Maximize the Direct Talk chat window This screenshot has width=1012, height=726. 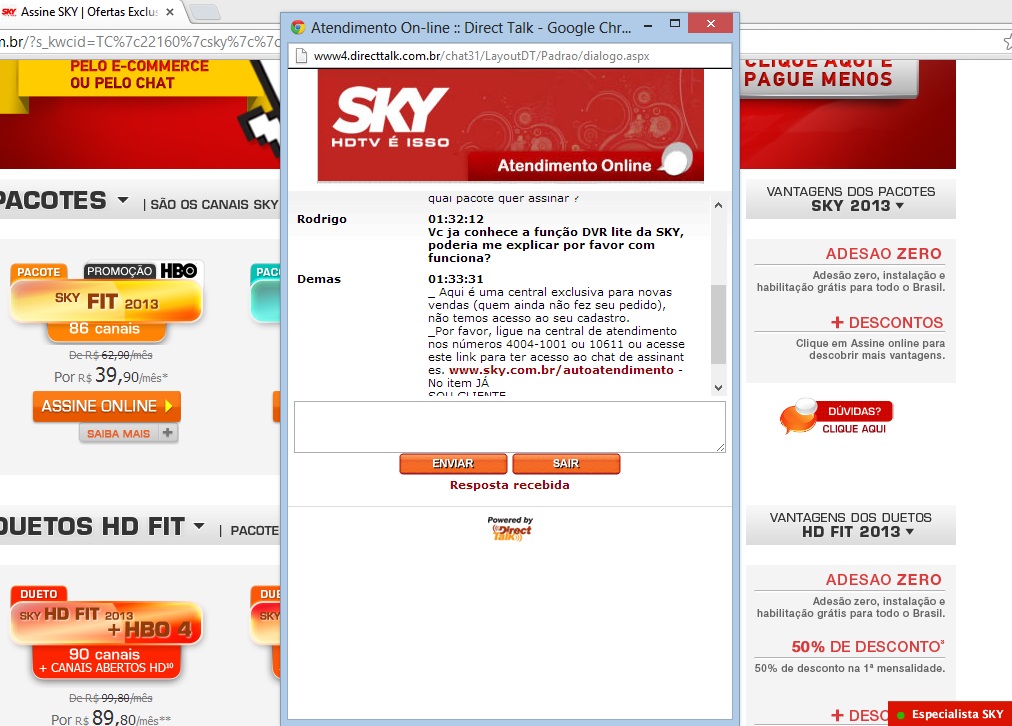tap(675, 24)
